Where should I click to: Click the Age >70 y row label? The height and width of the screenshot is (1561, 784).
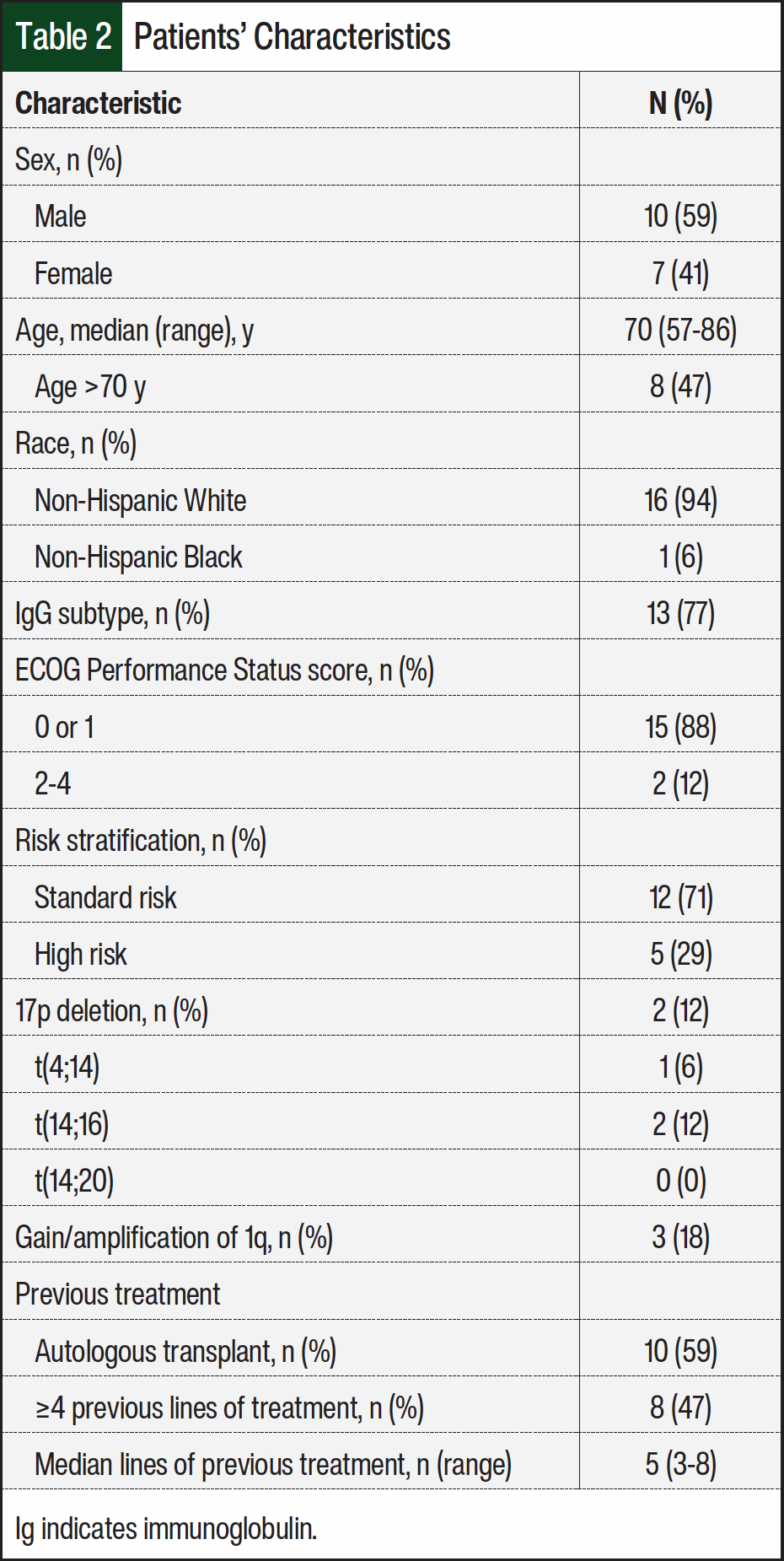(x=90, y=386)
